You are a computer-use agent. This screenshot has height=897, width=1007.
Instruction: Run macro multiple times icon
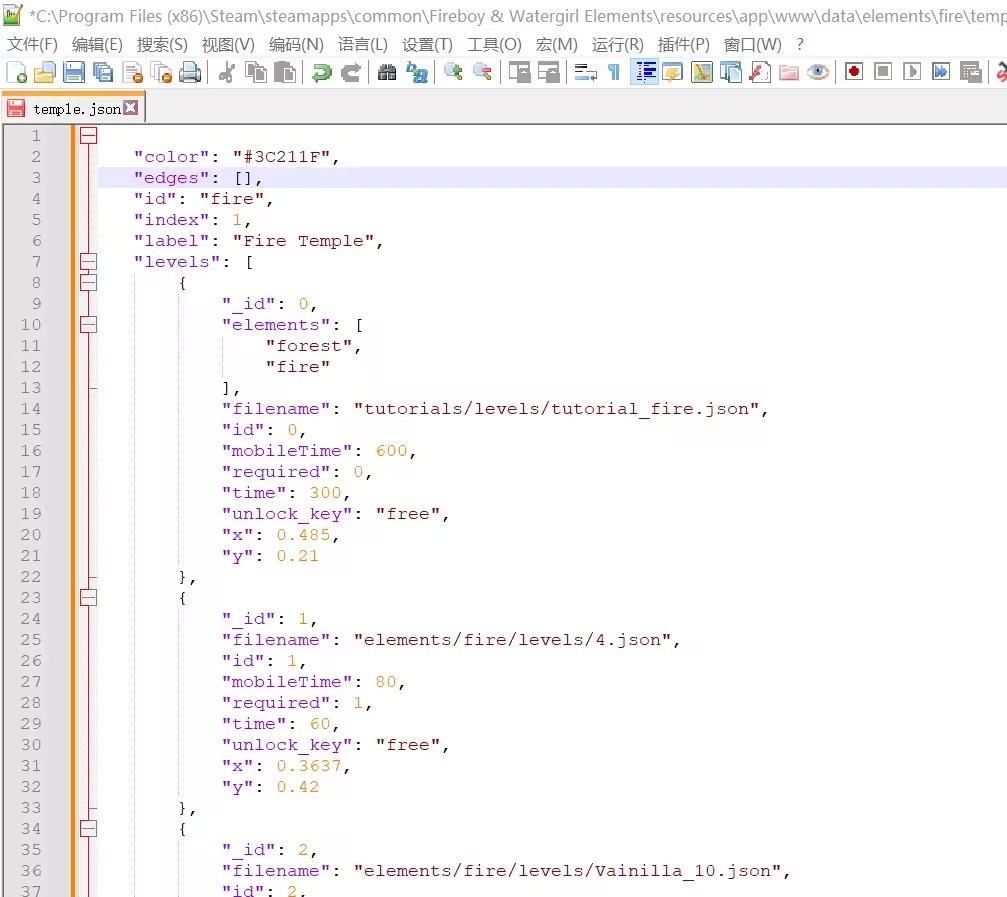[941, 72]
